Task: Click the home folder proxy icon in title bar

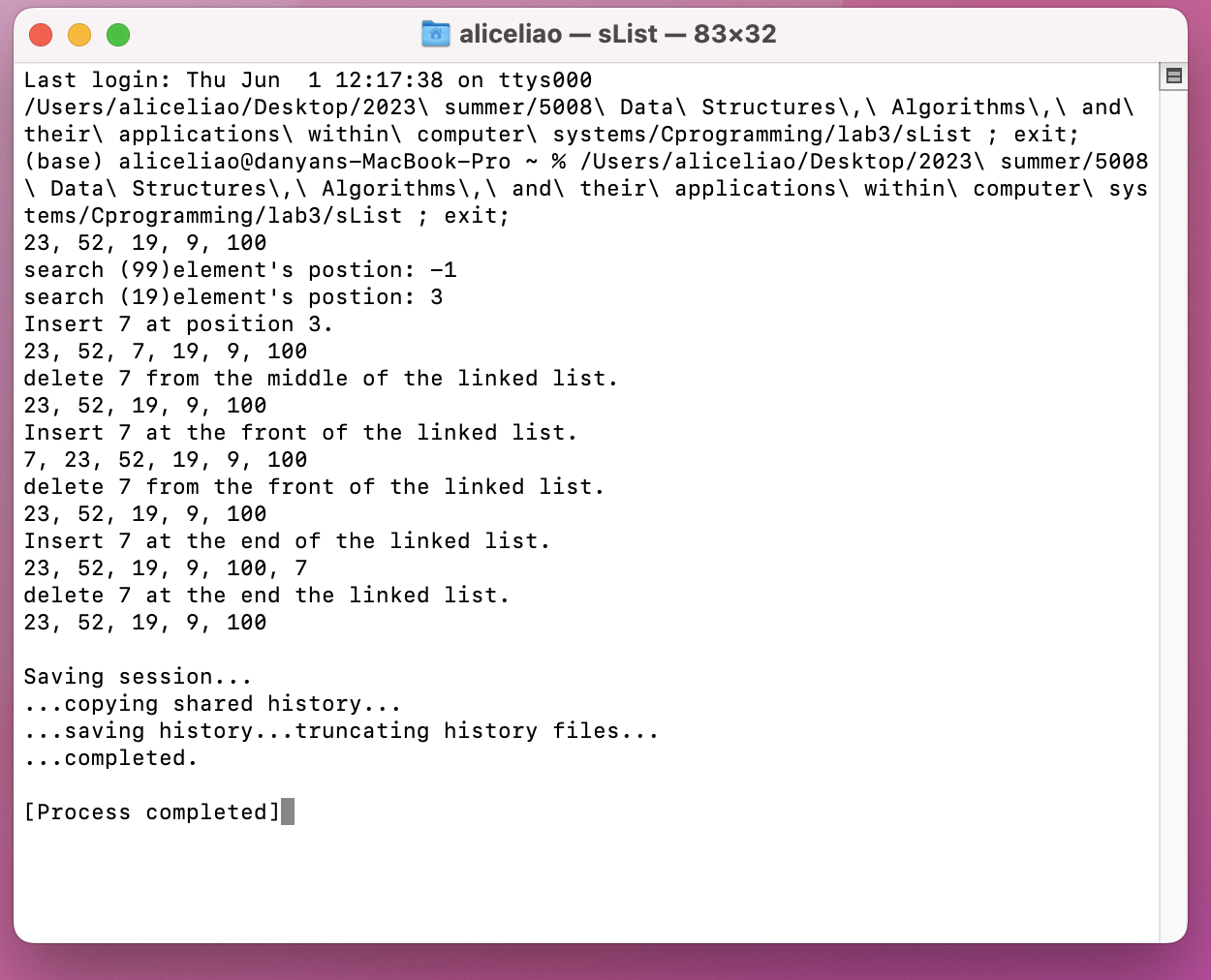Action: point(436,33)
